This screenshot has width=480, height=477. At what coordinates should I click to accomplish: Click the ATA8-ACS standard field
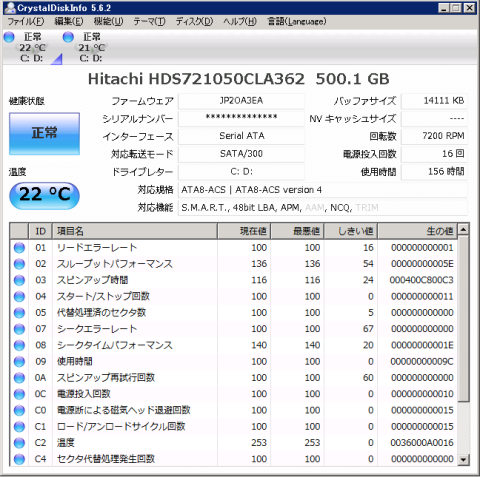coord(323,190)
